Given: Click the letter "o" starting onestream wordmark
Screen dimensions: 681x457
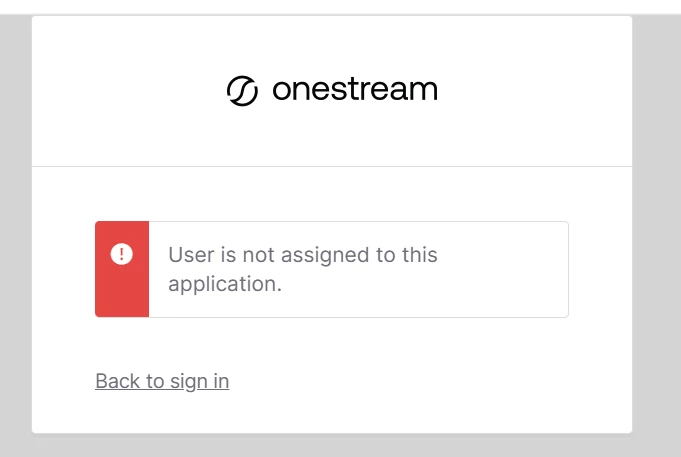Looking at the screenshot, I should tap(282, 90).
